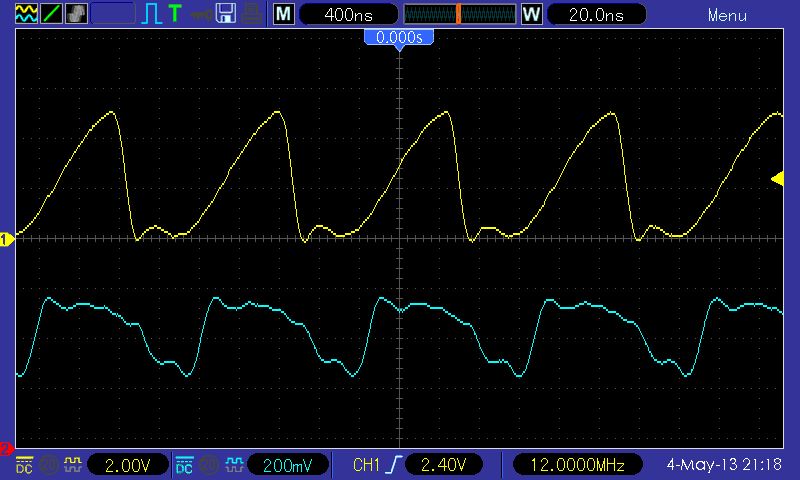800x480 pixels.
Task: Open the Menu button
Action: pos(727,15)
